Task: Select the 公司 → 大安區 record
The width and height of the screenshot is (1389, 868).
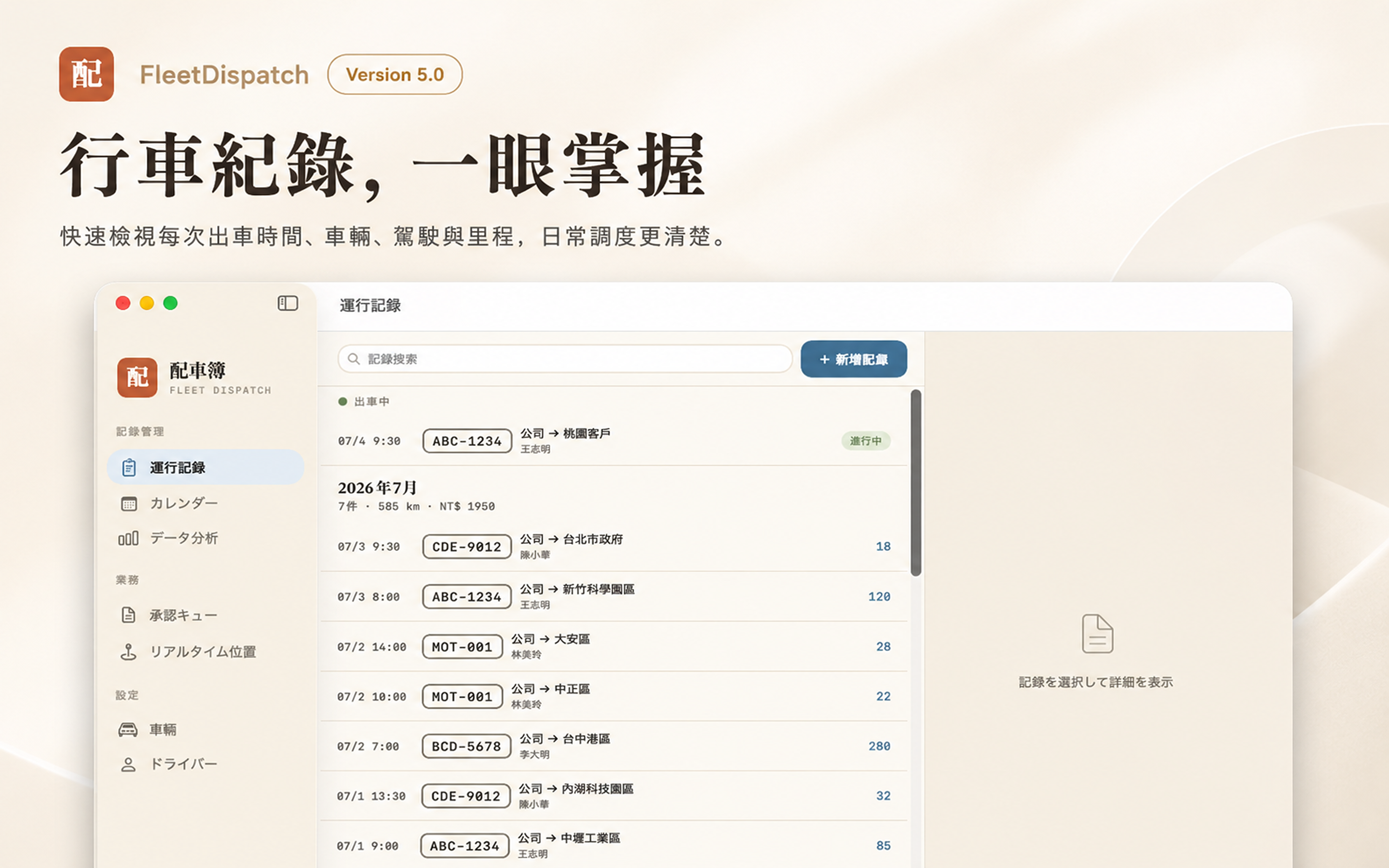Action: [614, 646]
